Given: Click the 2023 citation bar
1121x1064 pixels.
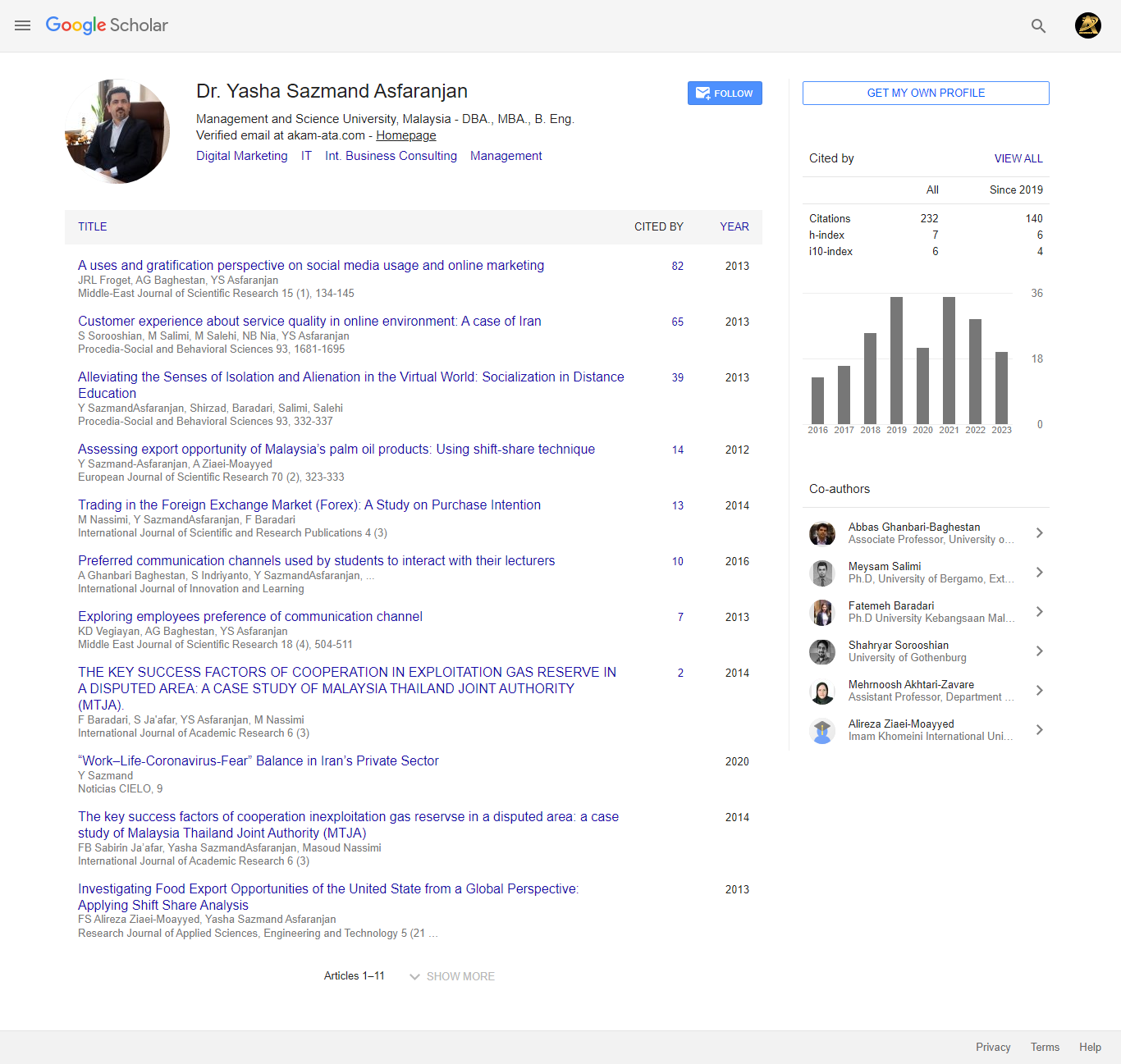Looking at the screenshot, I should coord(1002,388).
